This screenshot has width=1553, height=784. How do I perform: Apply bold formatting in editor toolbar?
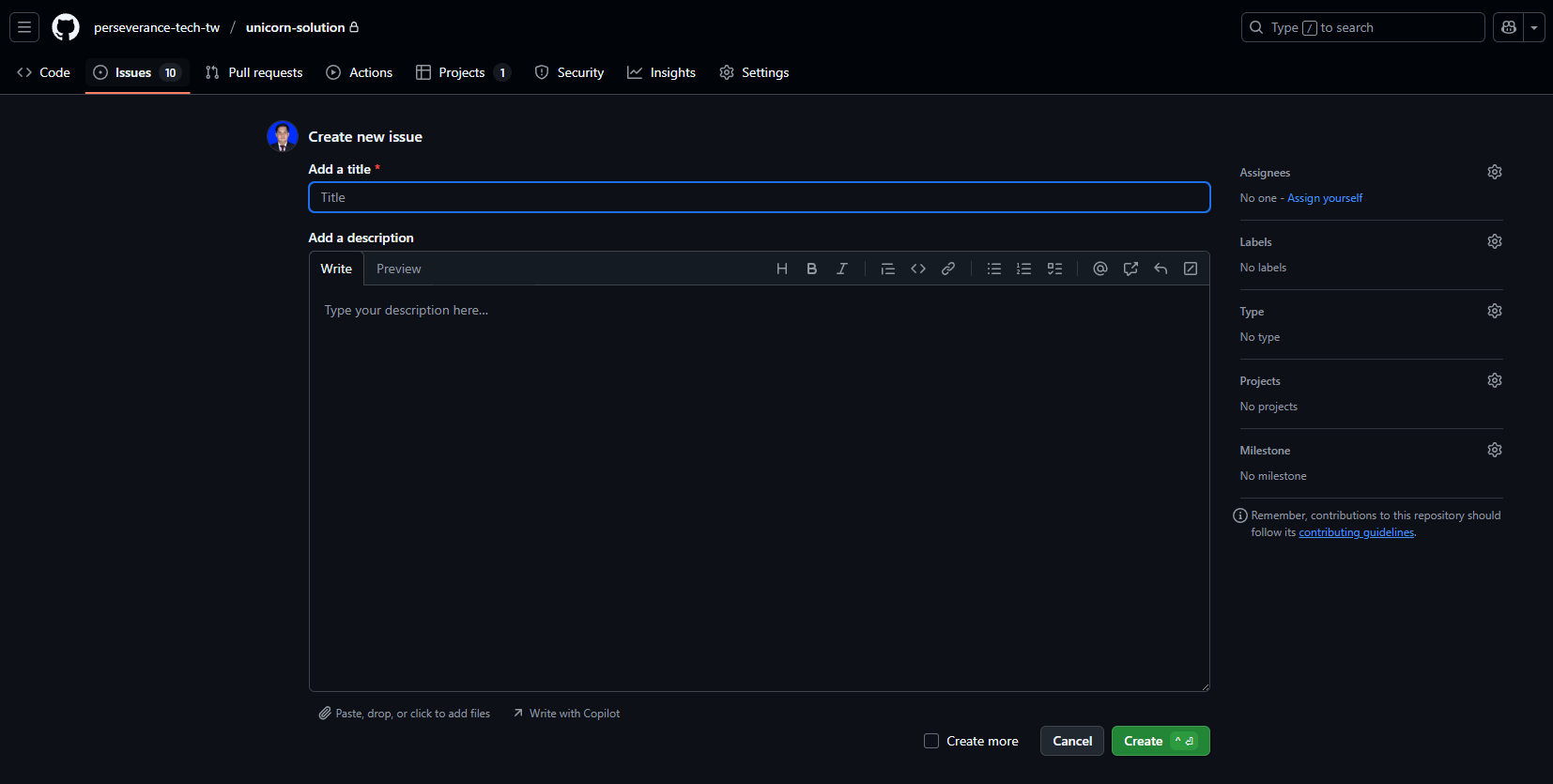click(811, 269)
